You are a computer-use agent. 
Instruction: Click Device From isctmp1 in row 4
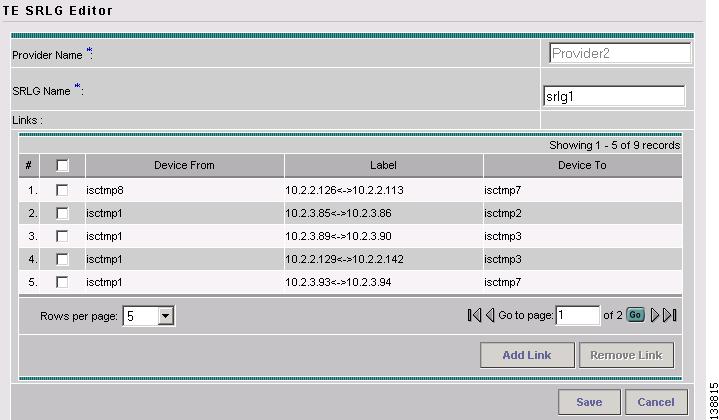pos(104,259)
